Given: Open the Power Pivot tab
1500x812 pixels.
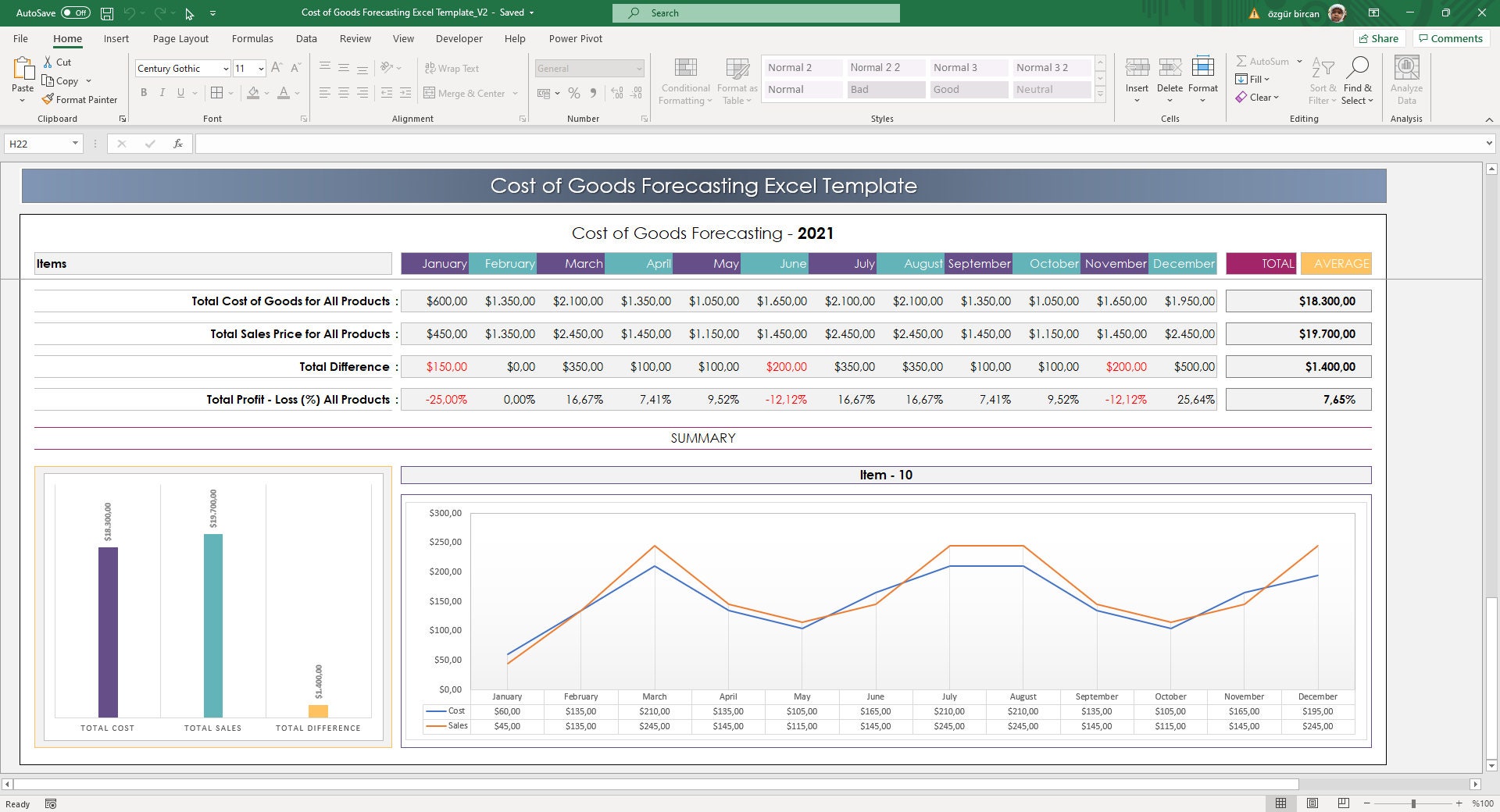Looking at the screenshot, I should 576,38.
